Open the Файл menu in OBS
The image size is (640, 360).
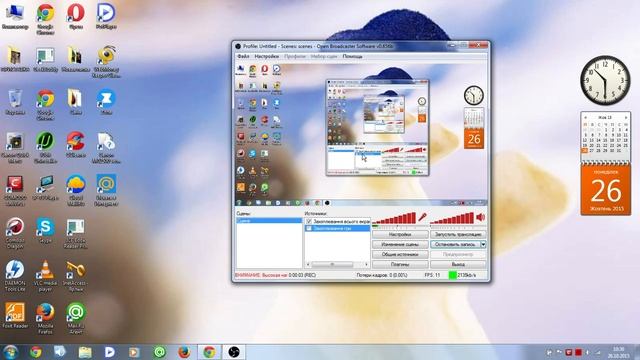point(243,56)
